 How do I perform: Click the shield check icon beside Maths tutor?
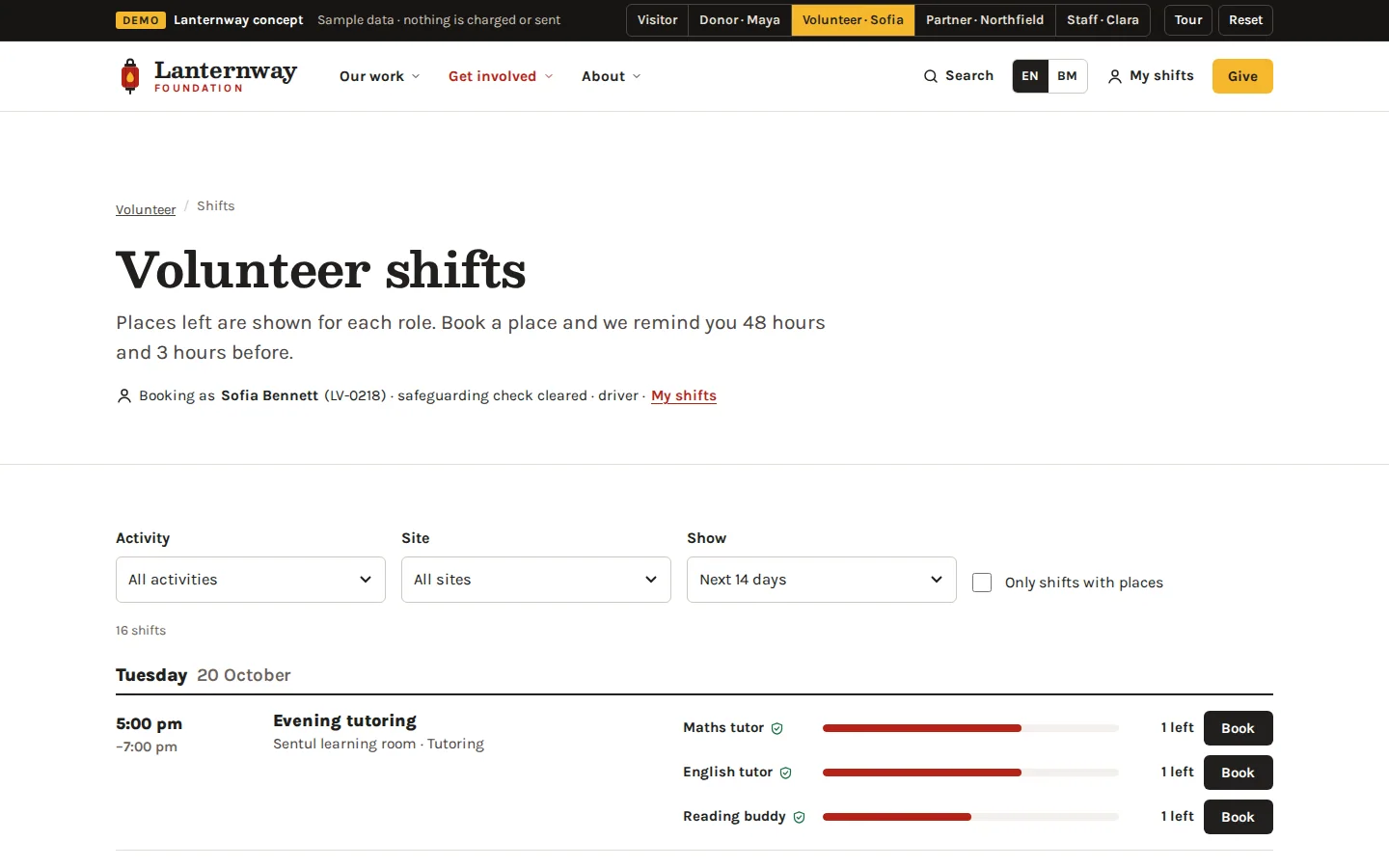777,728
